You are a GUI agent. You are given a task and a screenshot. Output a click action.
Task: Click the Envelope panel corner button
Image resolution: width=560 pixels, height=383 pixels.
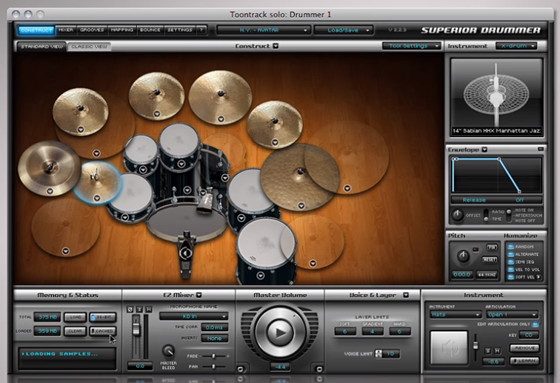pos(540,149)
